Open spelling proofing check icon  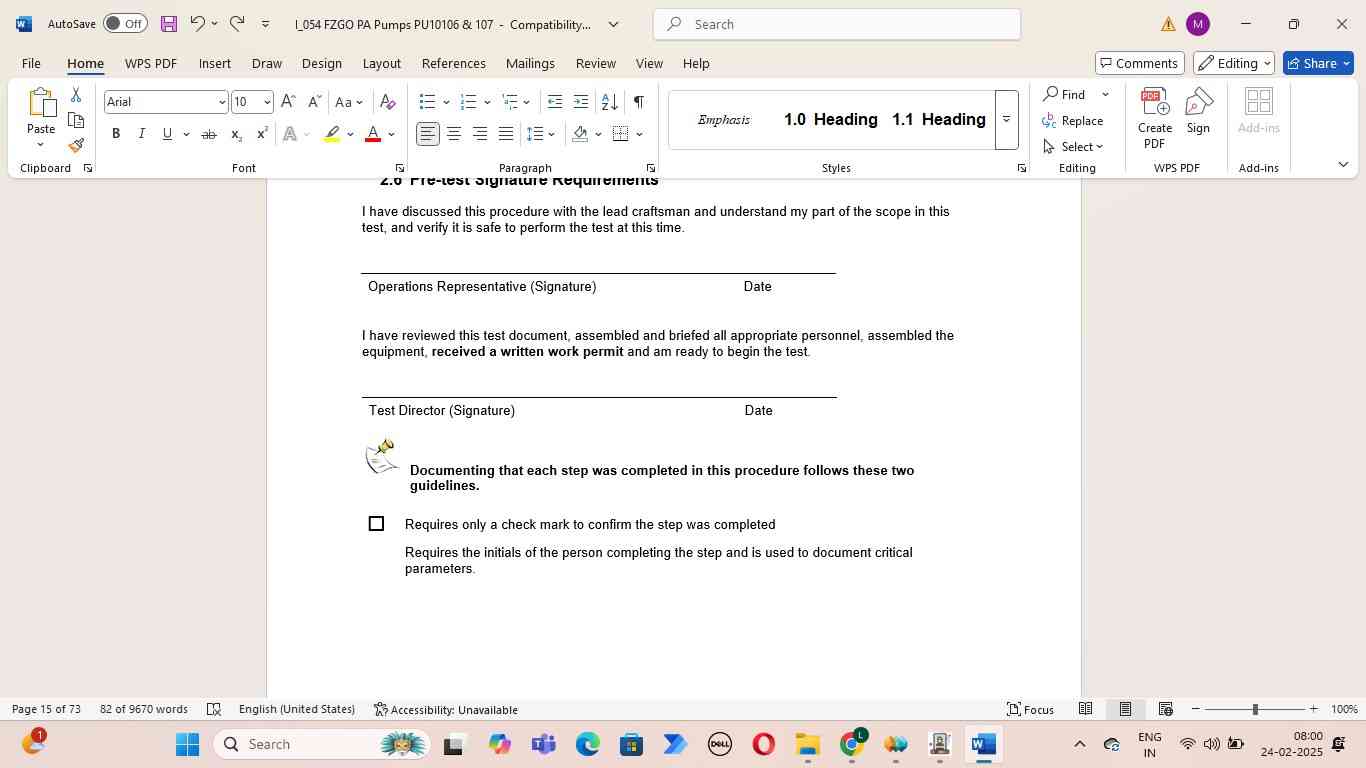[x=213, y=709]
